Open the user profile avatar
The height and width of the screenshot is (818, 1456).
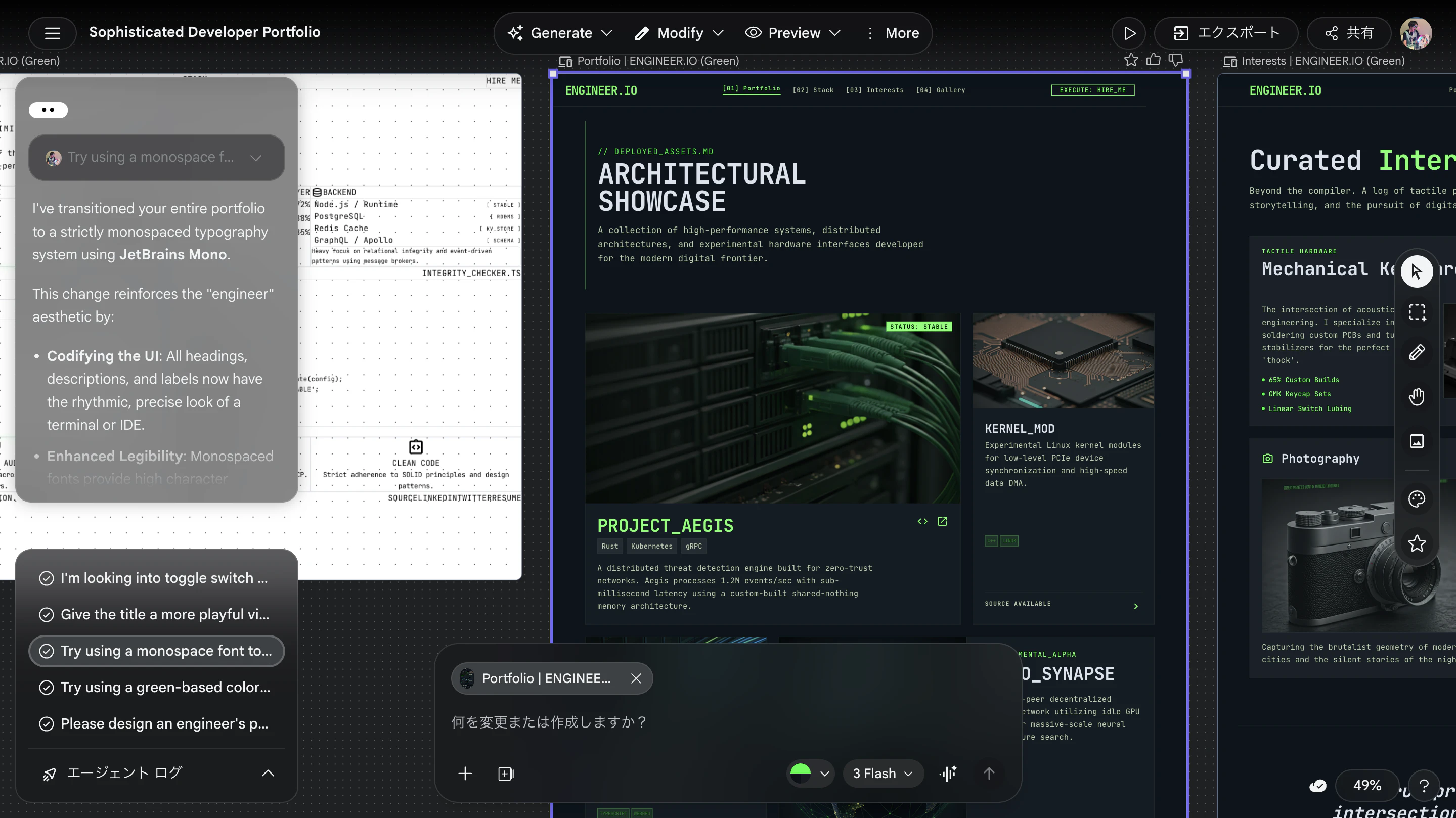coord(1416,33)
